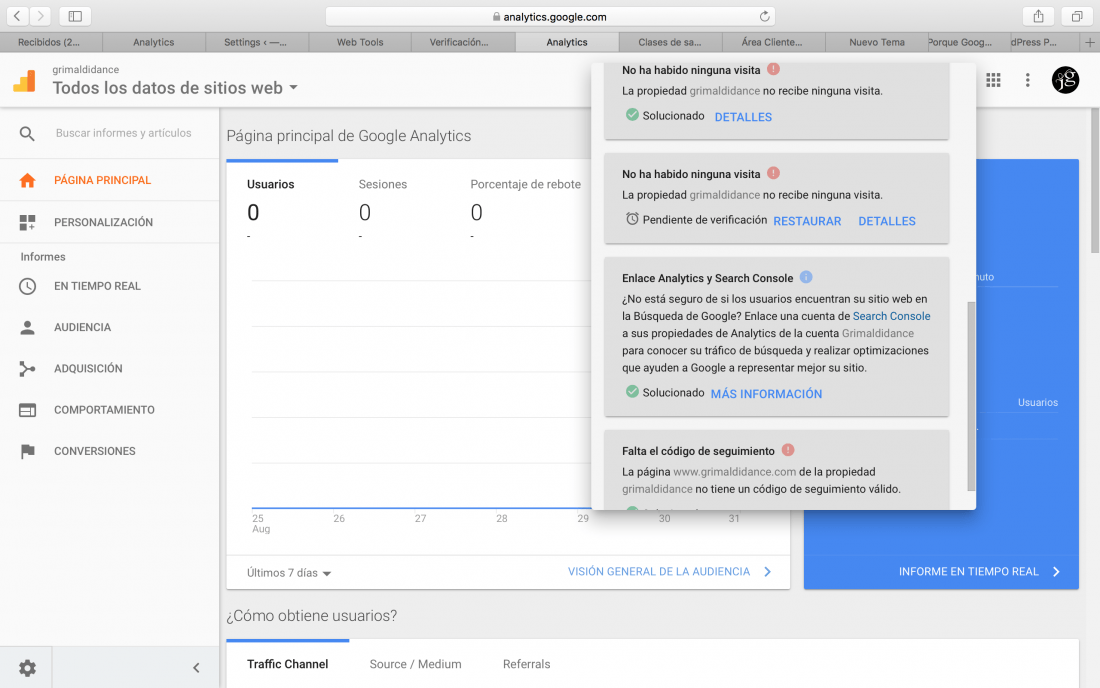Click the Buscar informes y artículos search field
This screenshot has height=688, width=1100.
123,133
